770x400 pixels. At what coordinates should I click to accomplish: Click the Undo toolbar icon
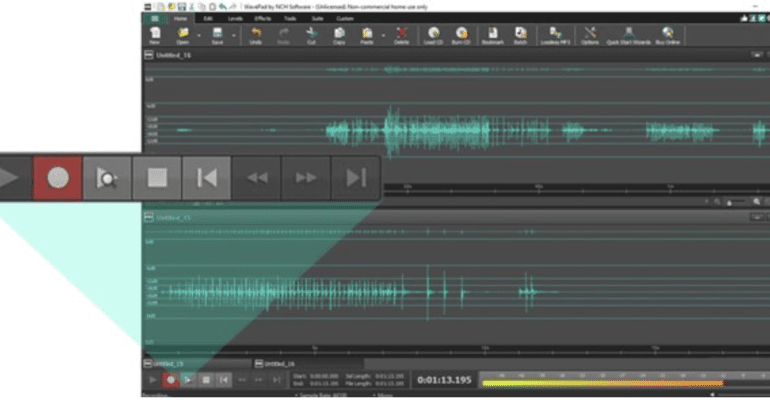[256, 36]
